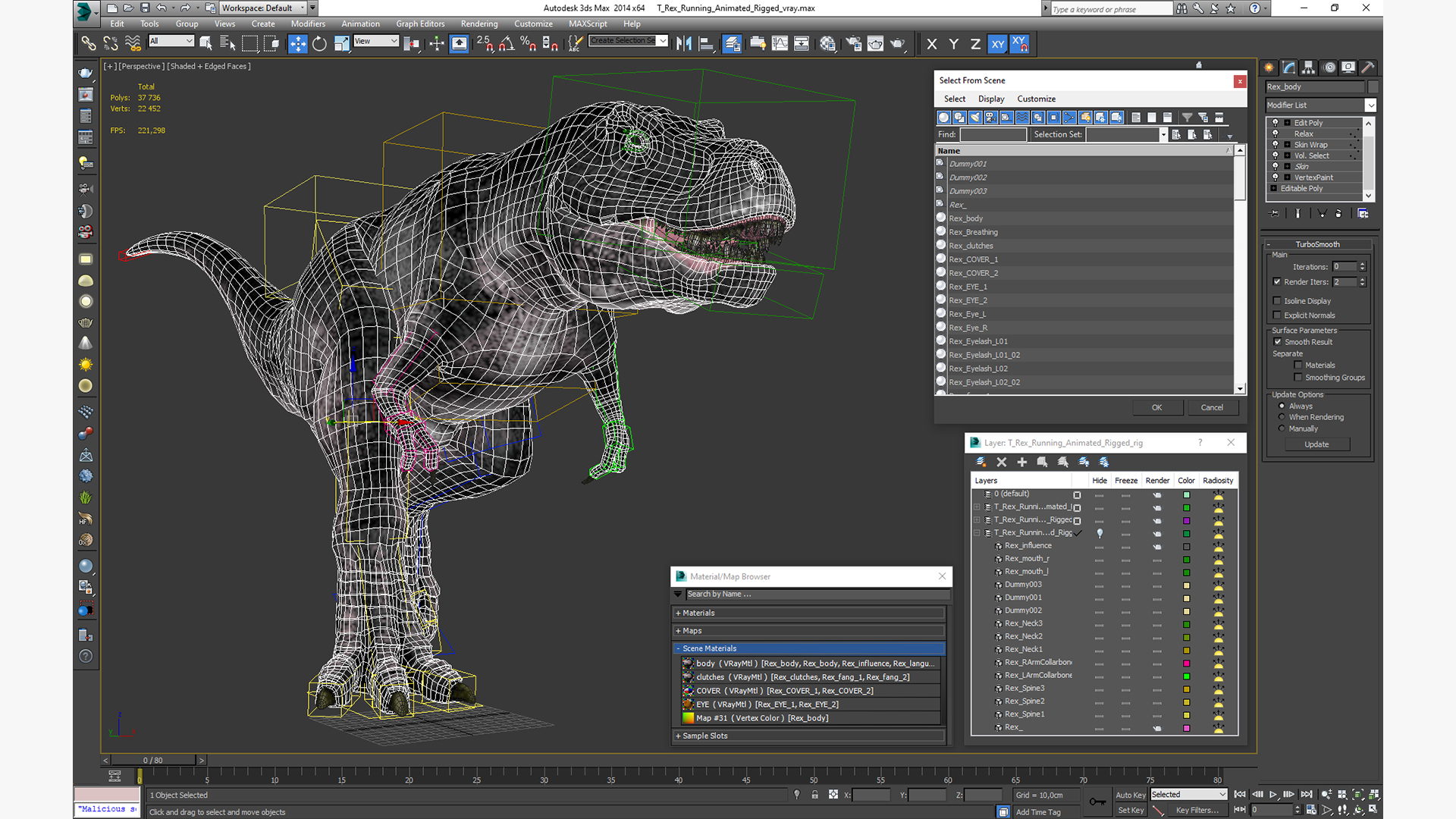Open the MAXScript menu
1456x819 pixels.
pos(588,24)
